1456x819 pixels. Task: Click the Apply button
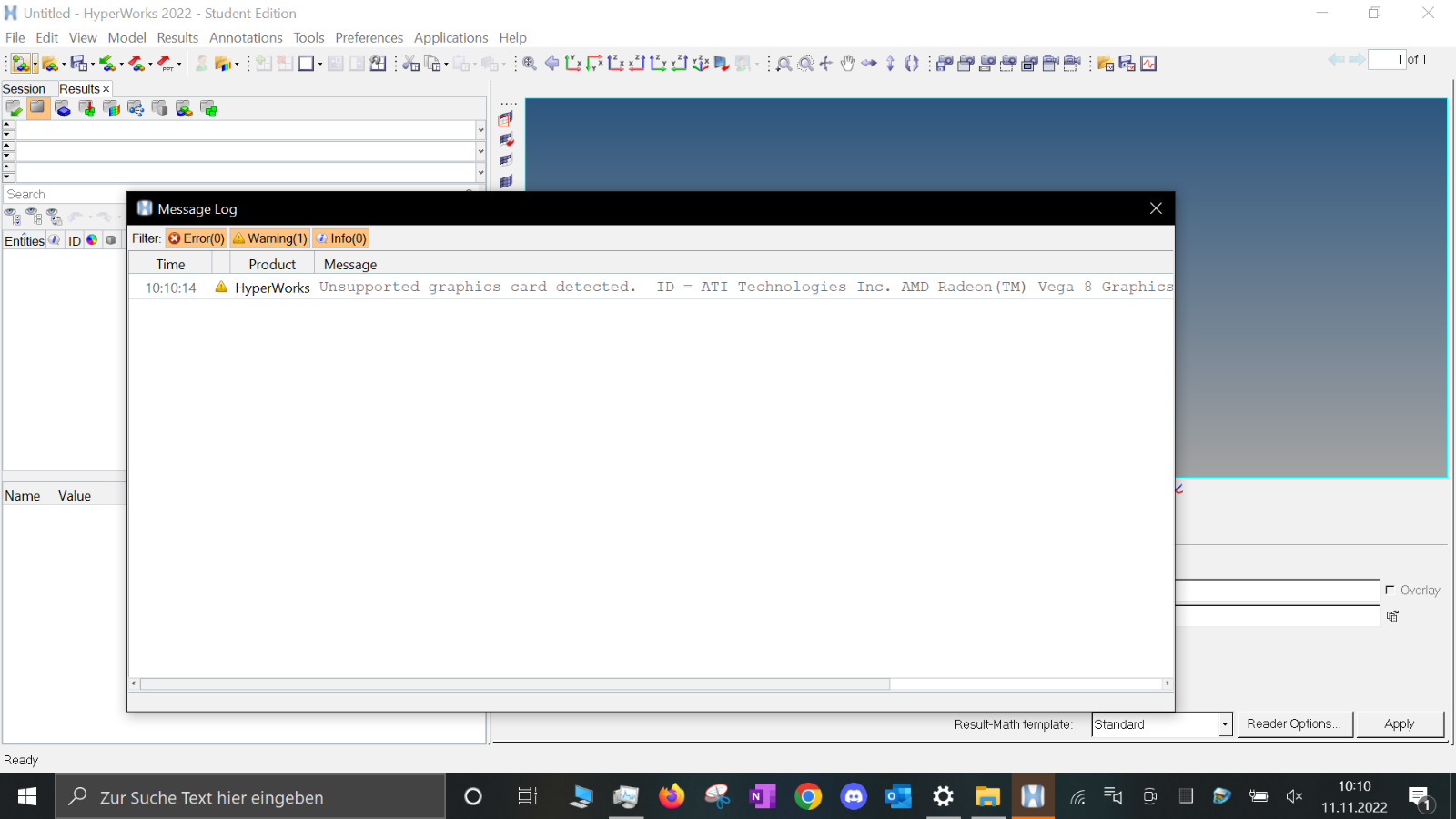coord(1400,724)
